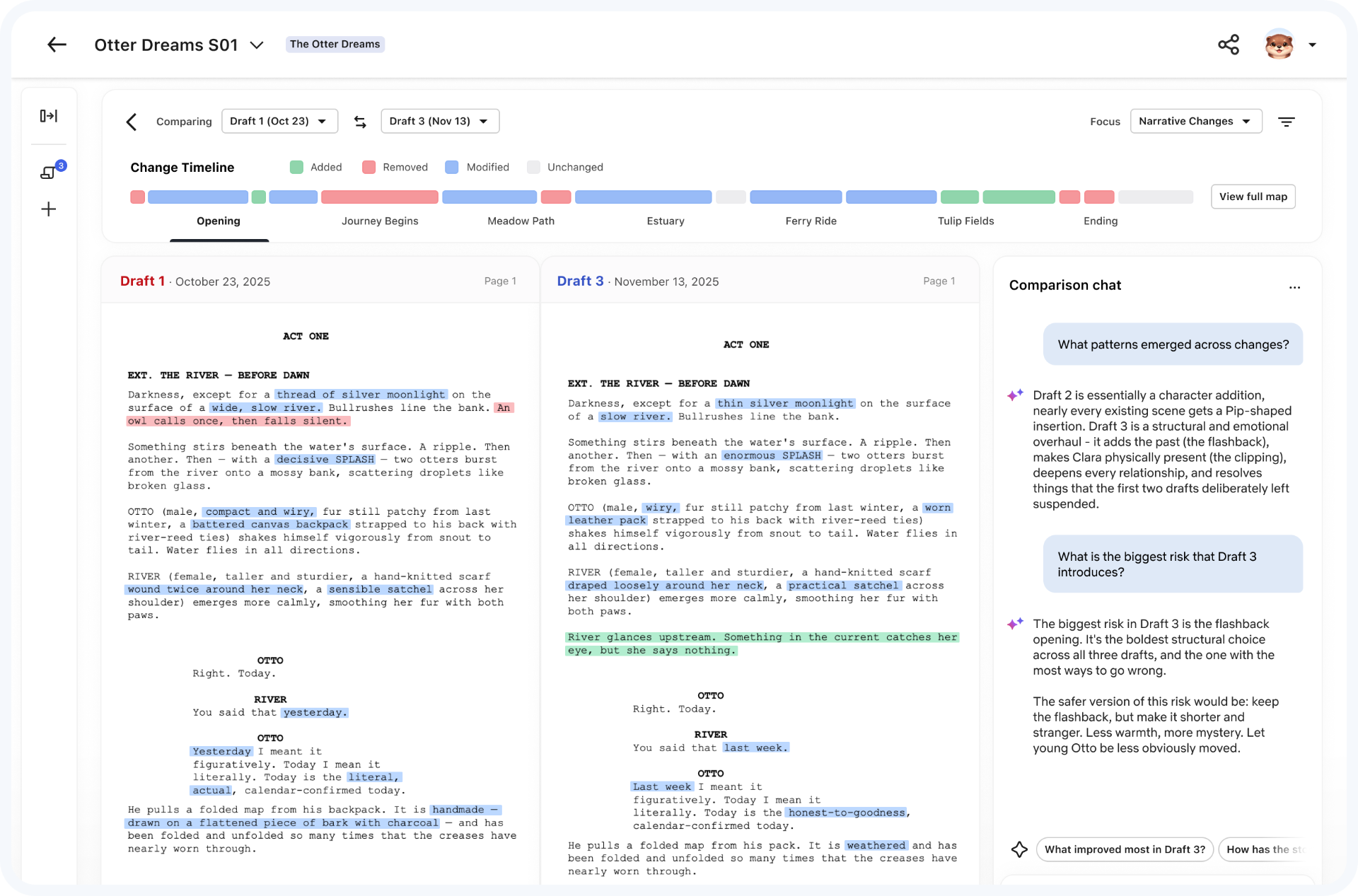Click the Added legend swatch
This screenshot has width=1358, height=896.
(296, 167)
